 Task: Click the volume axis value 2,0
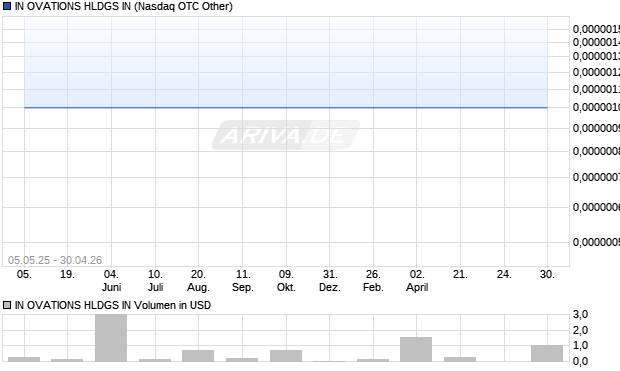[580, 330]
